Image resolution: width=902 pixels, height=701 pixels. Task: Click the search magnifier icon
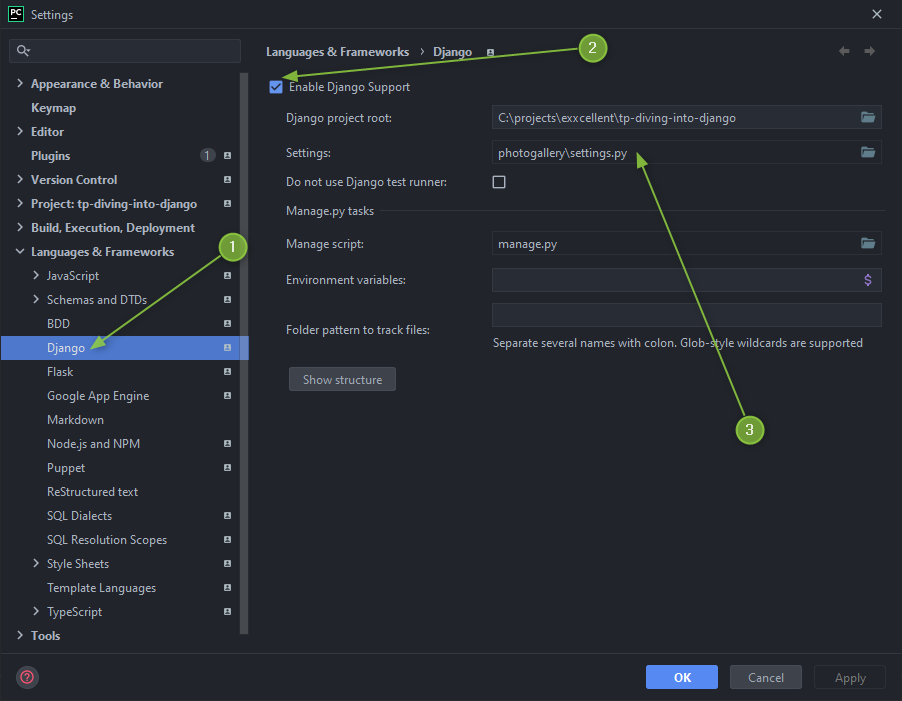click(24, 51)
